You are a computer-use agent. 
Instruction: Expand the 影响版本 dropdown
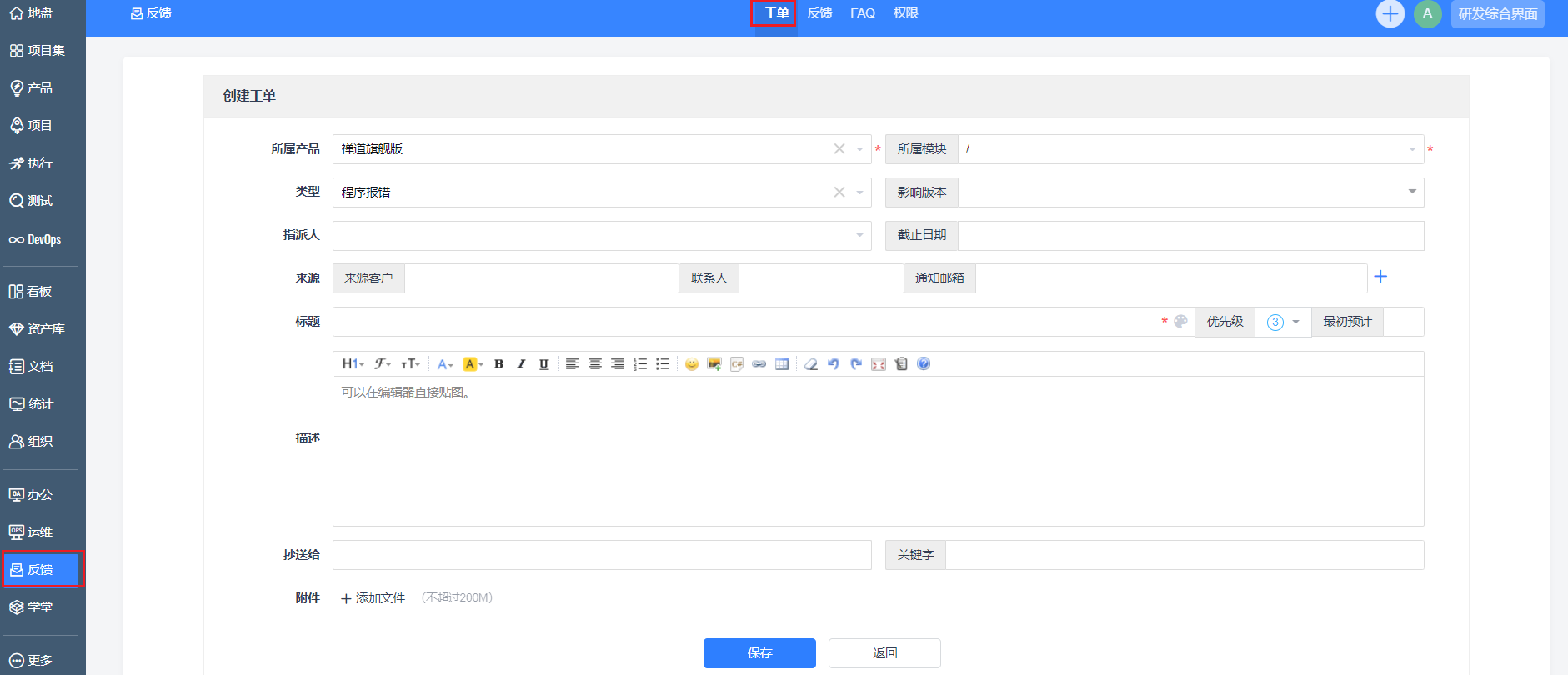pyautogui.click(x=1412, y=192)
